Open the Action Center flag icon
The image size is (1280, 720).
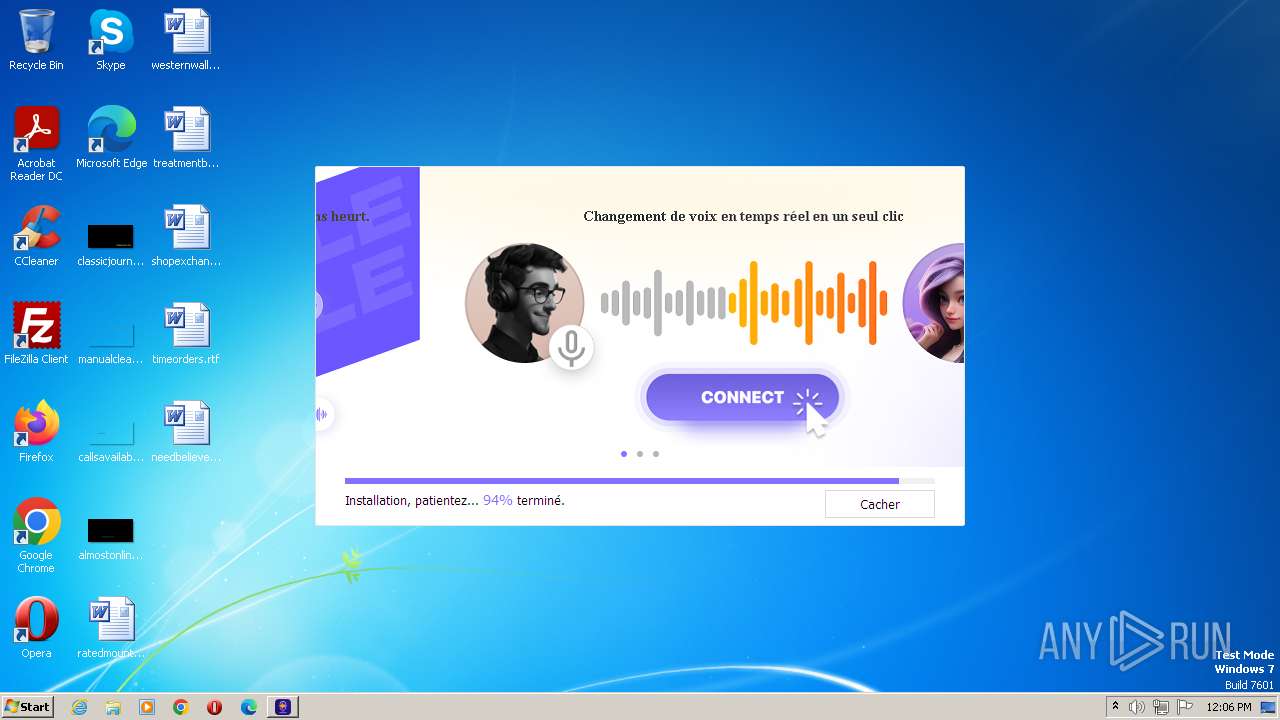[x=1184, y=707]
